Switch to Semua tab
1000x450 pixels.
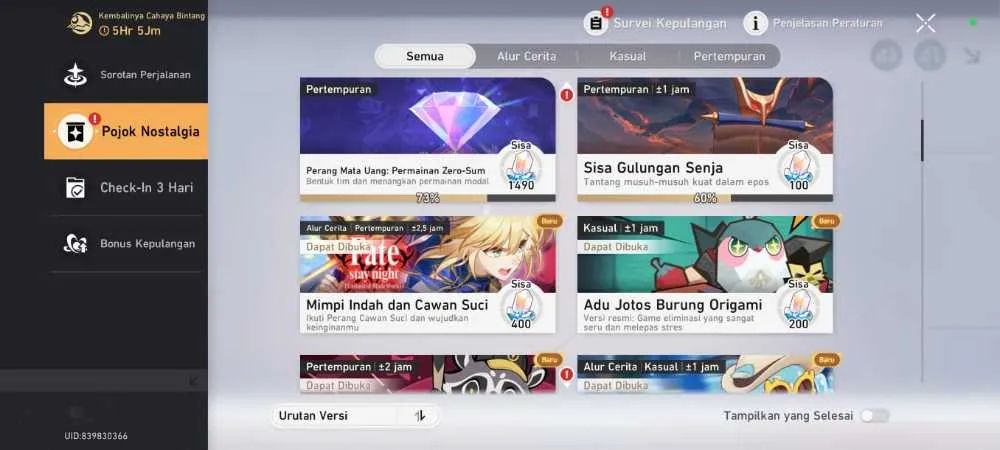425,56
